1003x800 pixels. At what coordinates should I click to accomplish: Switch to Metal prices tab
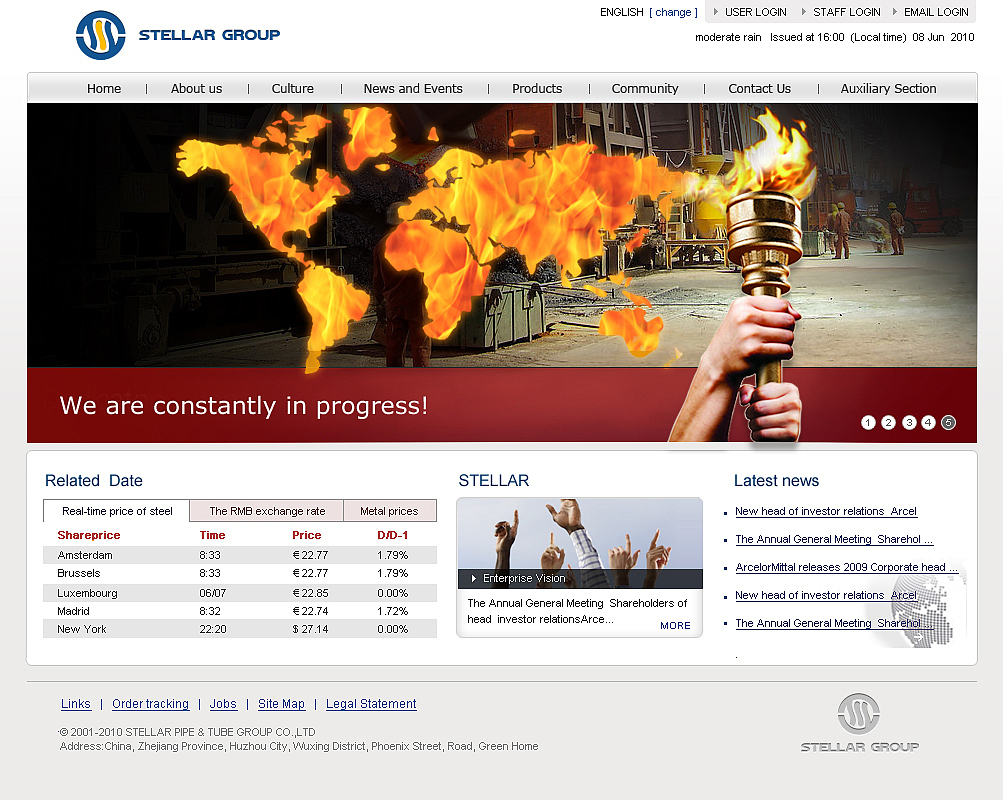(390, 511)
